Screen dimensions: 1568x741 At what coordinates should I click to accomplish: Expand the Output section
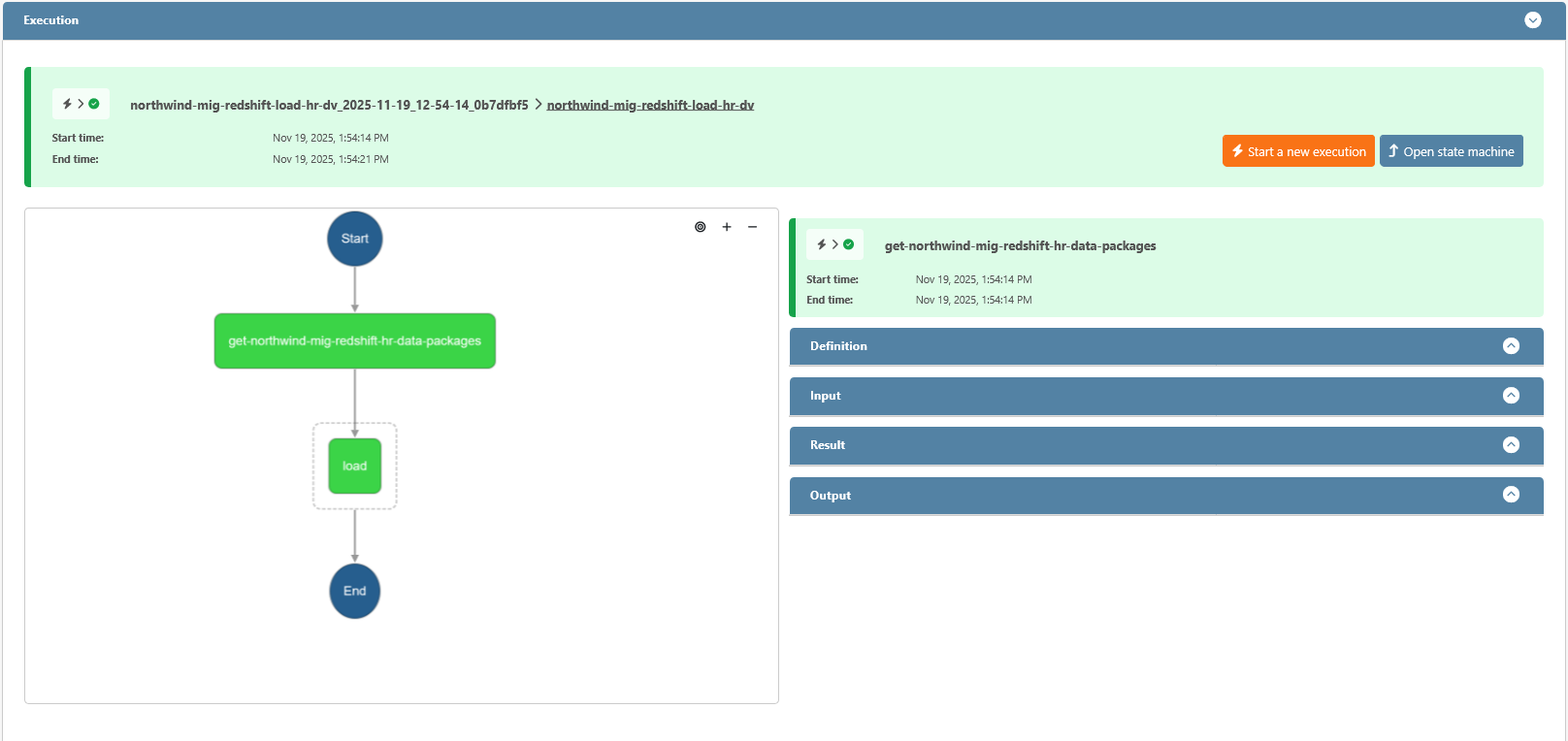1511,495
